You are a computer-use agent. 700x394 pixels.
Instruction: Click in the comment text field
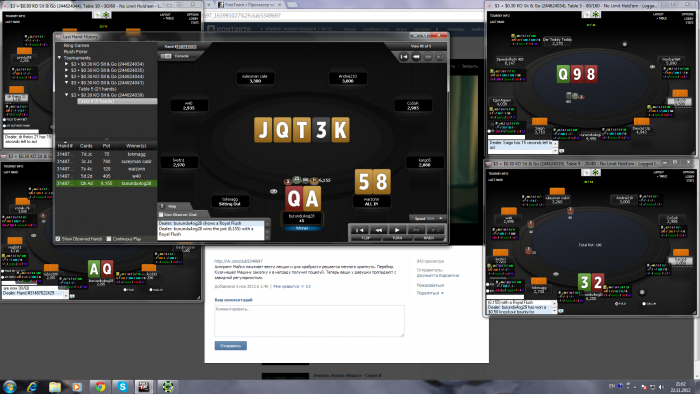point(309,321)
